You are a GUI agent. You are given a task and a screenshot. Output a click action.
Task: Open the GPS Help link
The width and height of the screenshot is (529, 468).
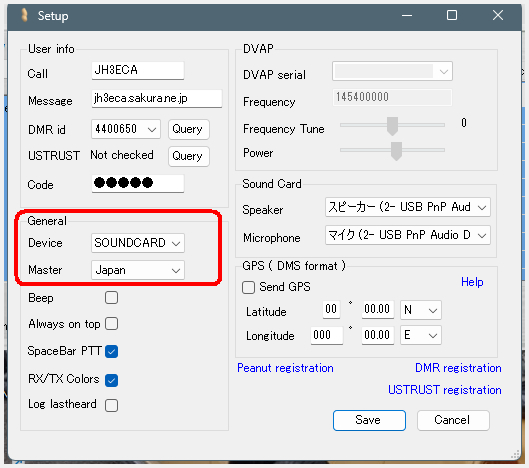click(x=472, y=282)
